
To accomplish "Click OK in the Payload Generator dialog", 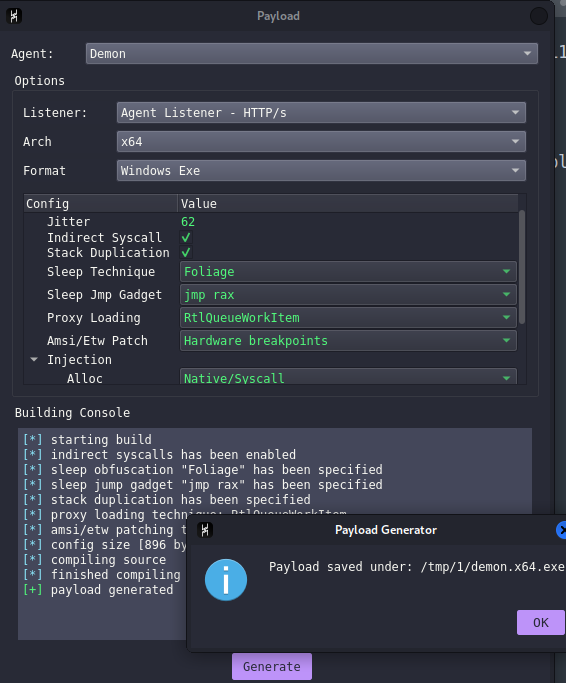I will coord(541,622).
